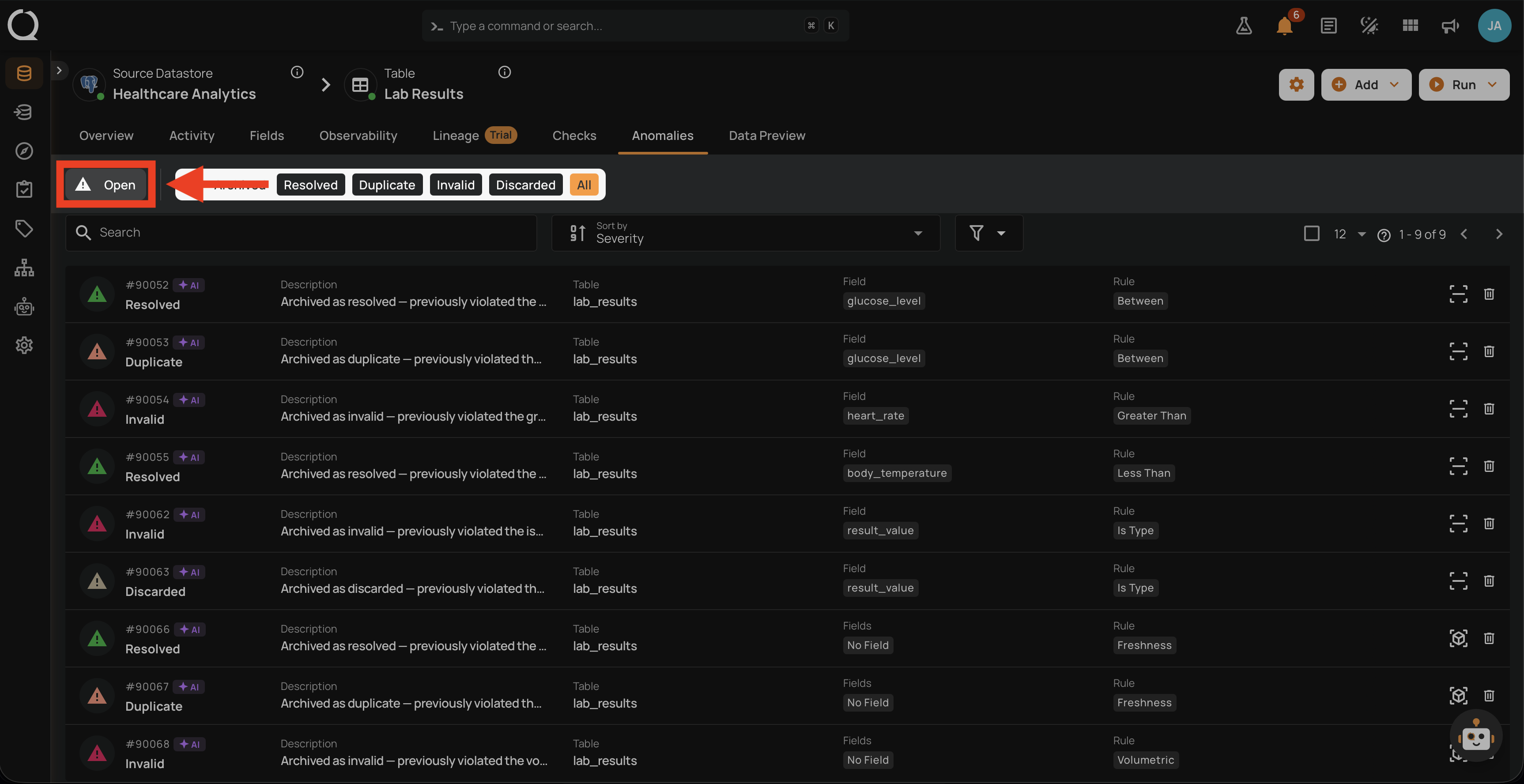Image resolution: width=1524 pixels, height=784 pixels.
Task: Click the magic wand theme icon
Action: click(1369, 26)
